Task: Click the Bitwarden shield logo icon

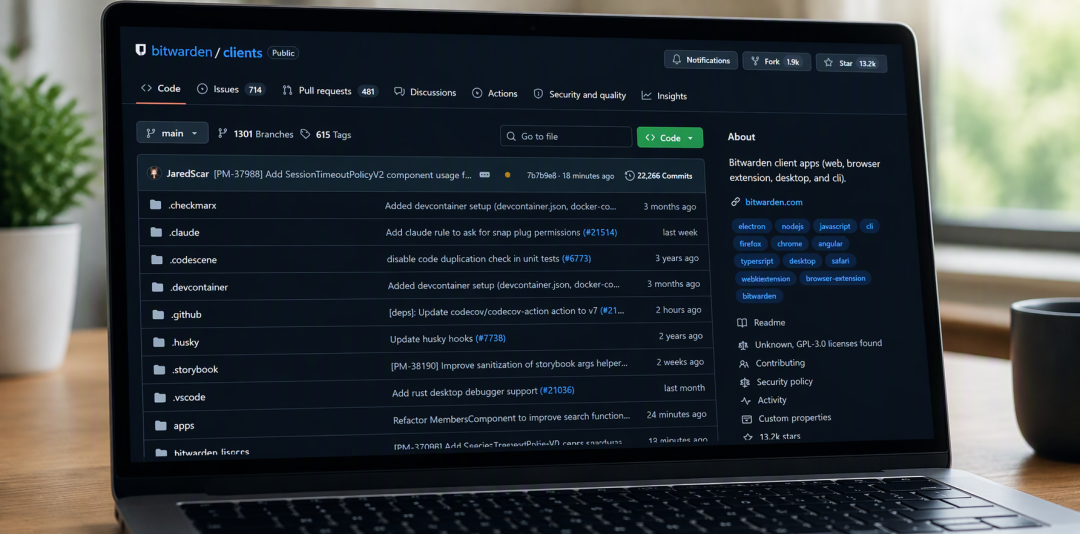Action: click(141, 50)
